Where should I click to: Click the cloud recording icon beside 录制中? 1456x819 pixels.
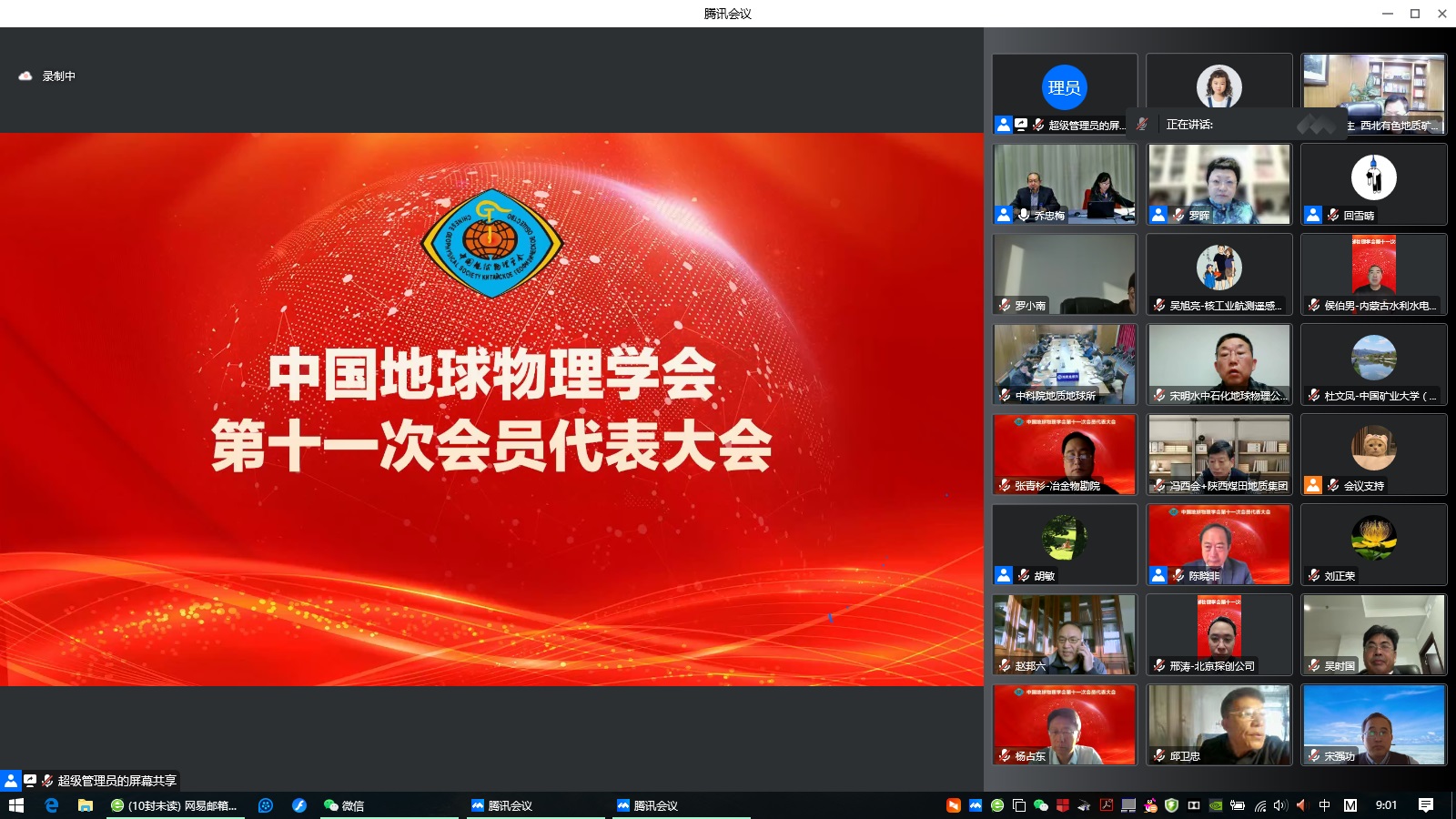[x=25, y=76]
